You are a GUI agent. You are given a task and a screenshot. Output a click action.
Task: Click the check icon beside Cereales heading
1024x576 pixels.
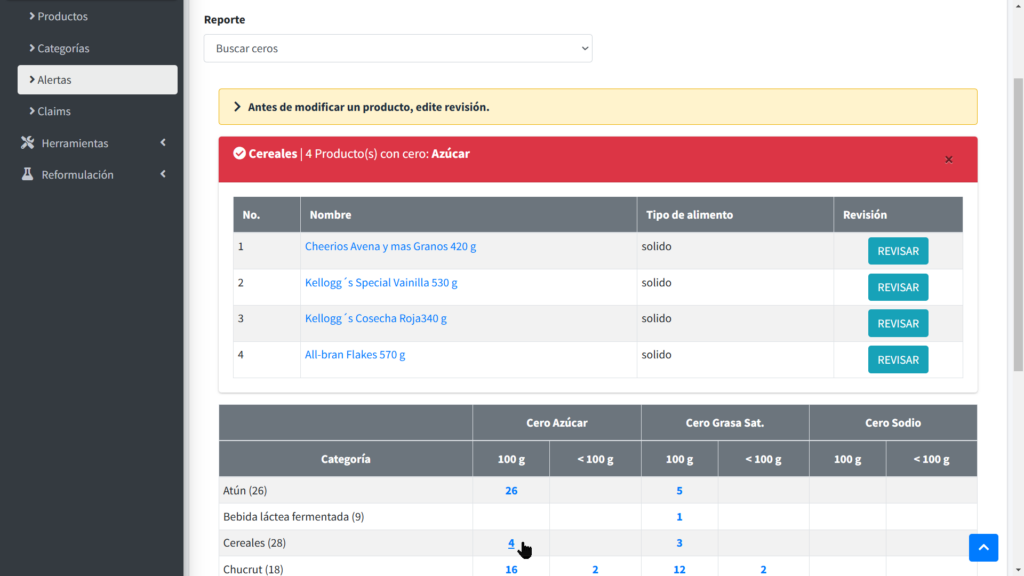pyautogui.click(x=239, y=154)
